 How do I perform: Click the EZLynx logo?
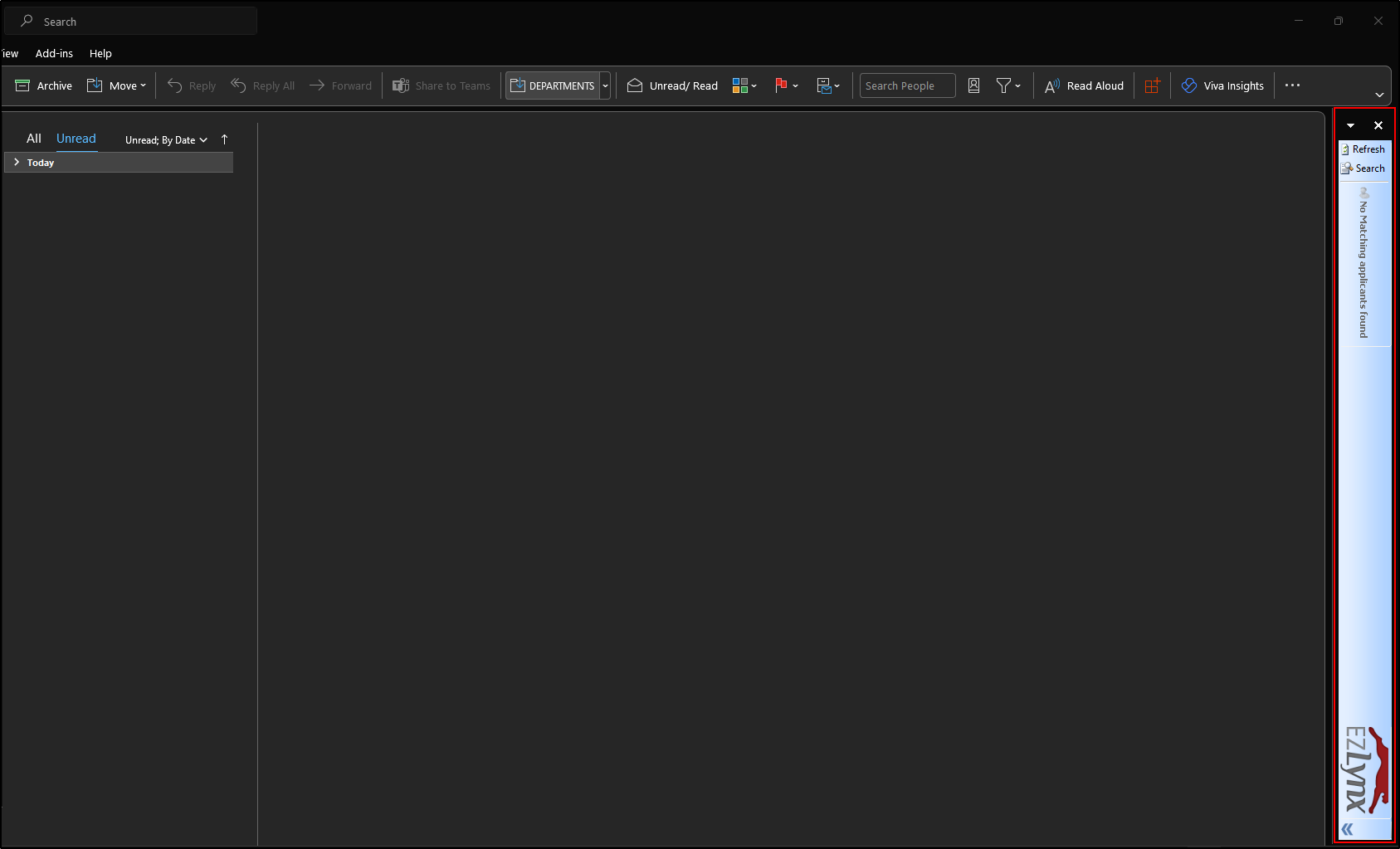coord(1365,770)
